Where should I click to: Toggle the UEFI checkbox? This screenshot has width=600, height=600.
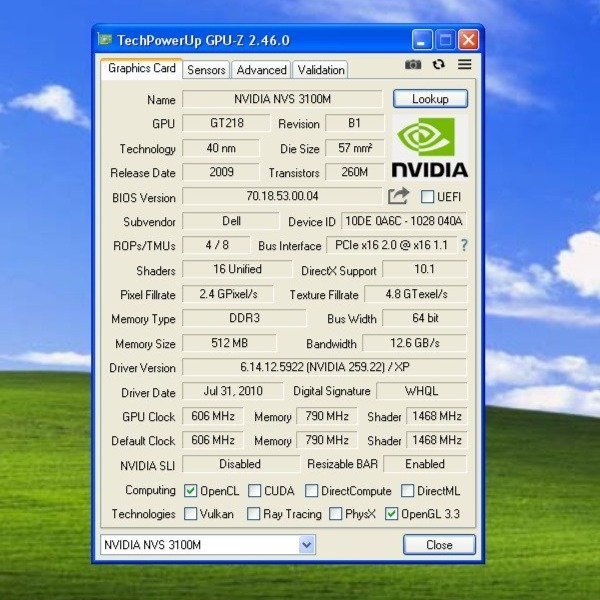[427, 197]
